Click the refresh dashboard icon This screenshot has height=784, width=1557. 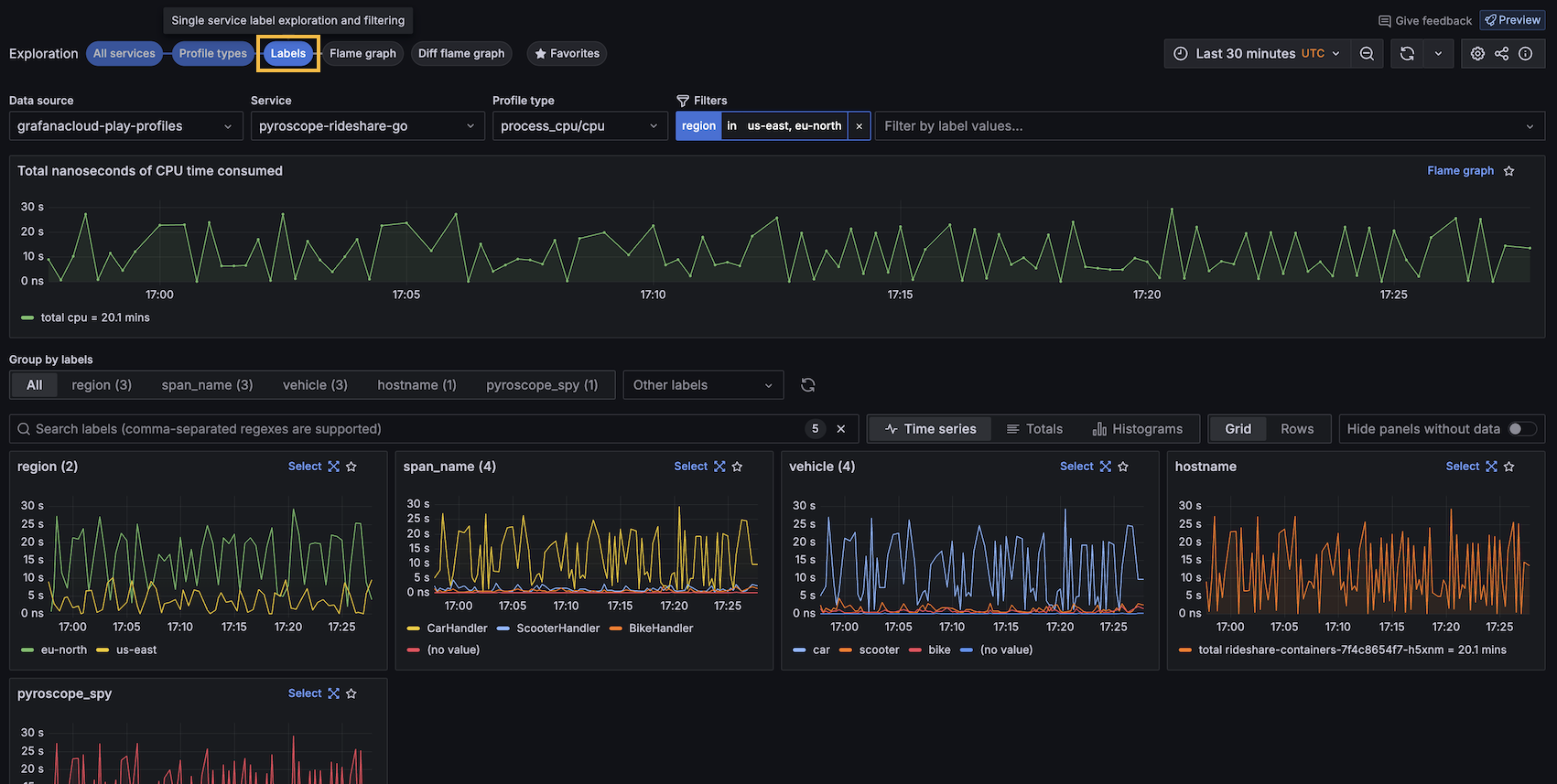point(1407,54)
